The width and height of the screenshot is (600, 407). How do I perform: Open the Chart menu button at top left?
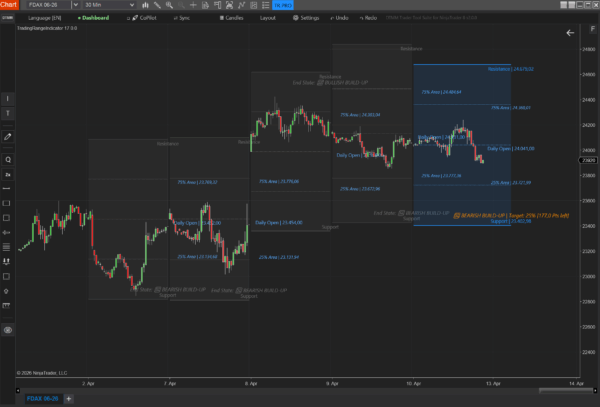(9, 5)
